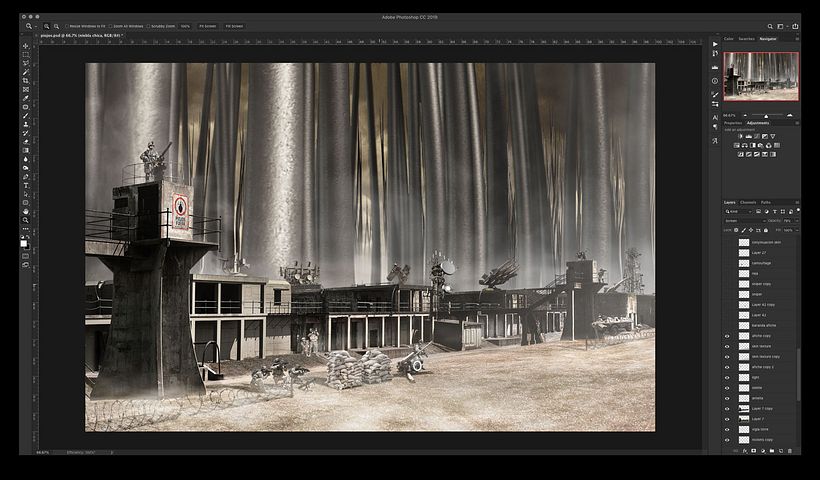Screen dimensions: 820x480
Task: Select the Dodge tool
Action: pyautogui.click(x=26, y=168)
